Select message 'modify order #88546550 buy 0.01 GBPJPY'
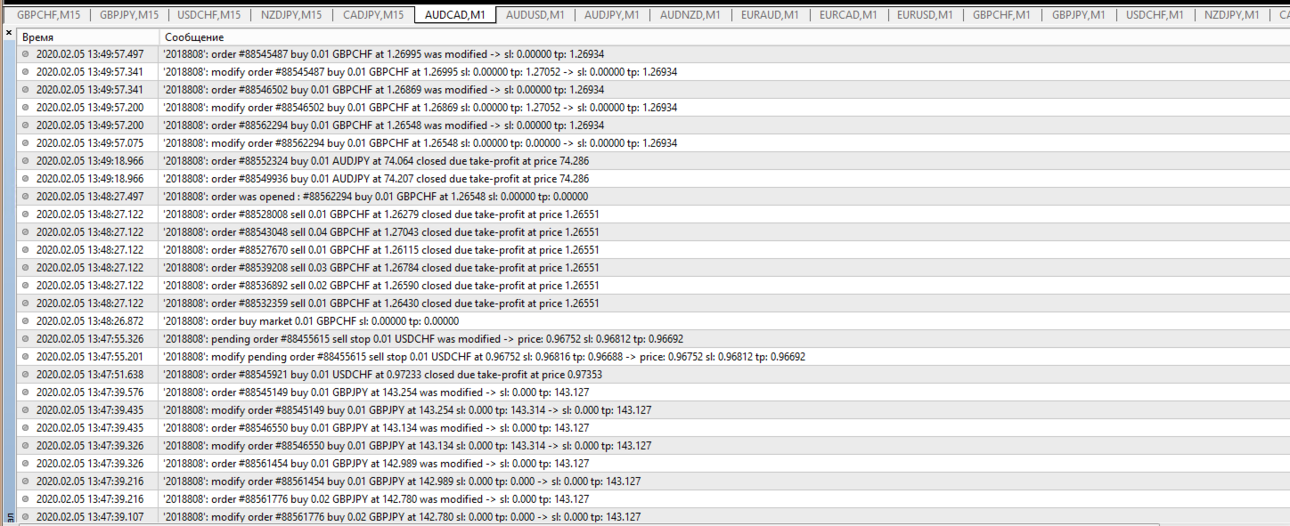1290x526 pixels. 407,446
